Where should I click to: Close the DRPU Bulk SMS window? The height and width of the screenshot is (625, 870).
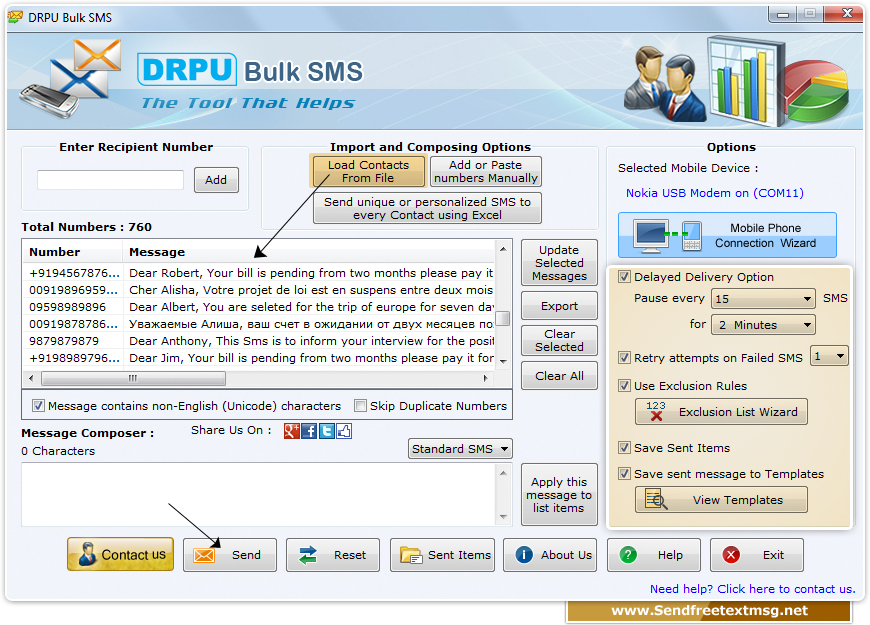(x=846, y=13)
